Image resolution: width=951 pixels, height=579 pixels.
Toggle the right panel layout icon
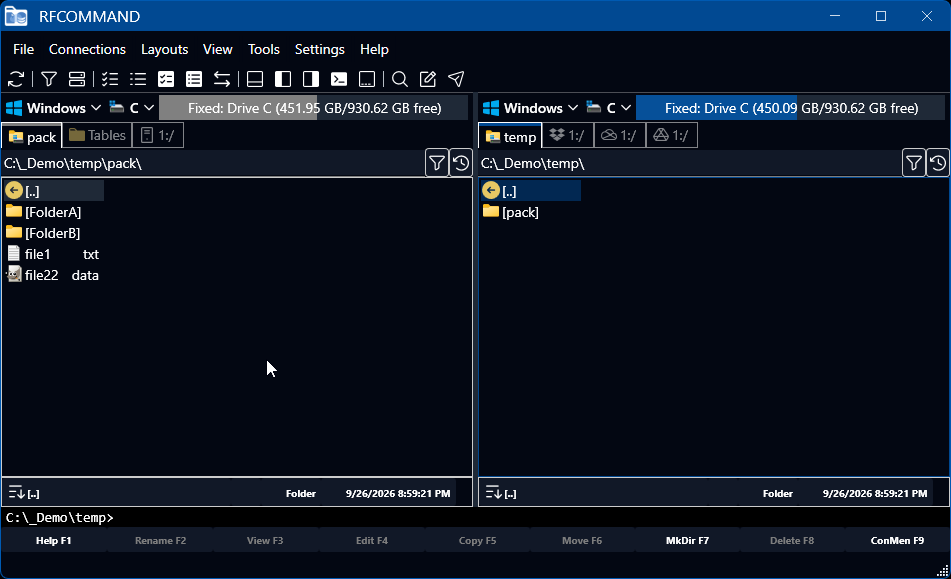pos(311,79)
